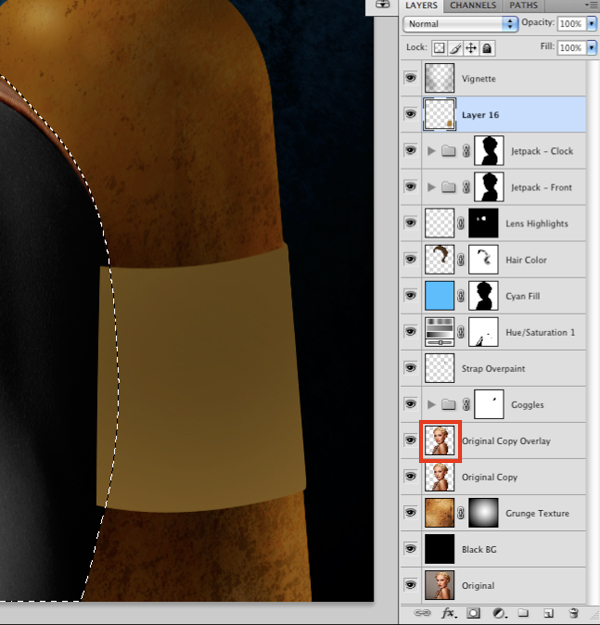600x625 pixels.
Task: Hide the Cyan Fill layer
Action: [x=410, y=295]
